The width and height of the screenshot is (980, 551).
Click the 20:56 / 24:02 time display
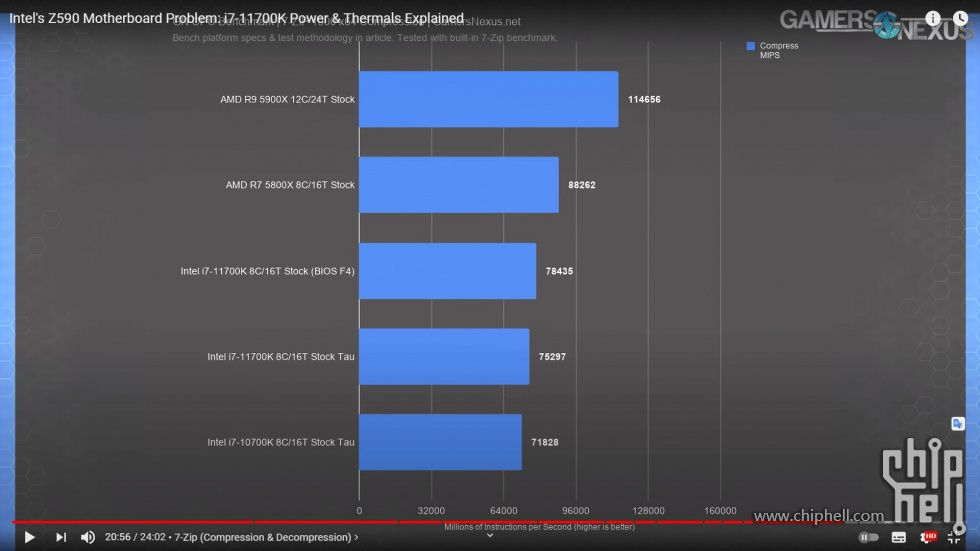(x=135, y=537)
